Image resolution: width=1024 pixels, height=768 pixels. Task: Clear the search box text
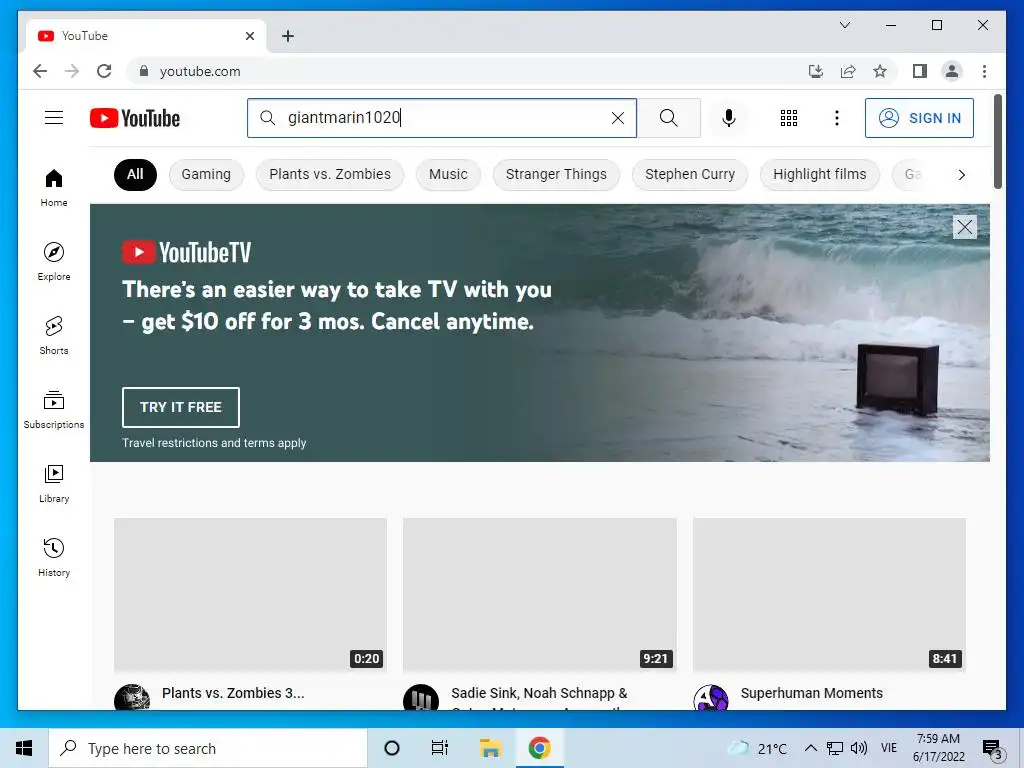click(617, 118)
